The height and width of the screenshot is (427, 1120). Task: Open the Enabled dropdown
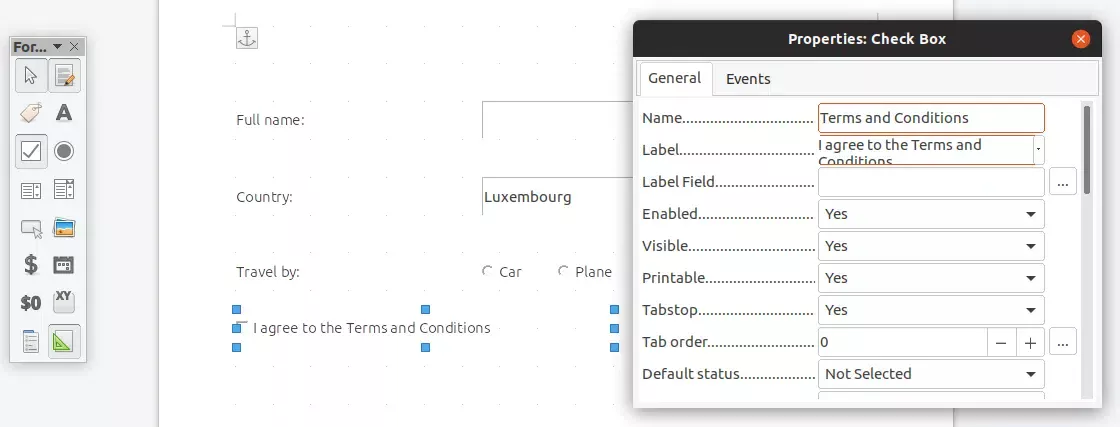(930, 214)
